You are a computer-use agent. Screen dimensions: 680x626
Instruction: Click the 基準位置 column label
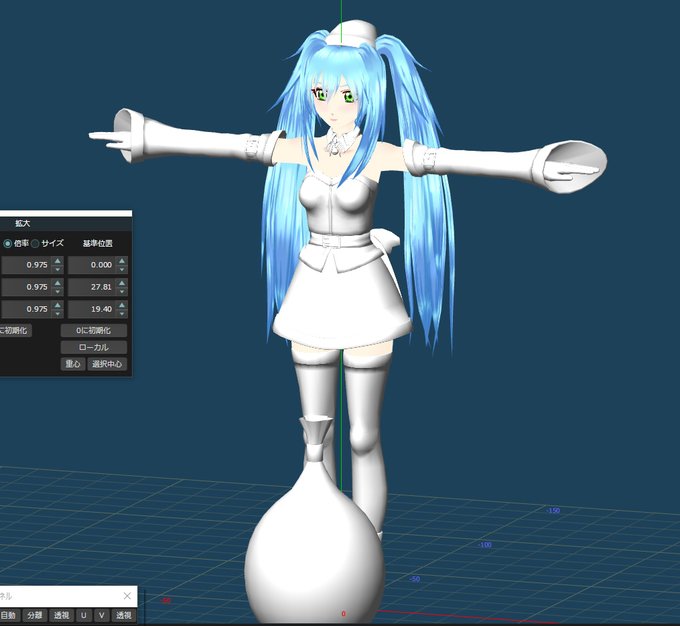[98, 244]
